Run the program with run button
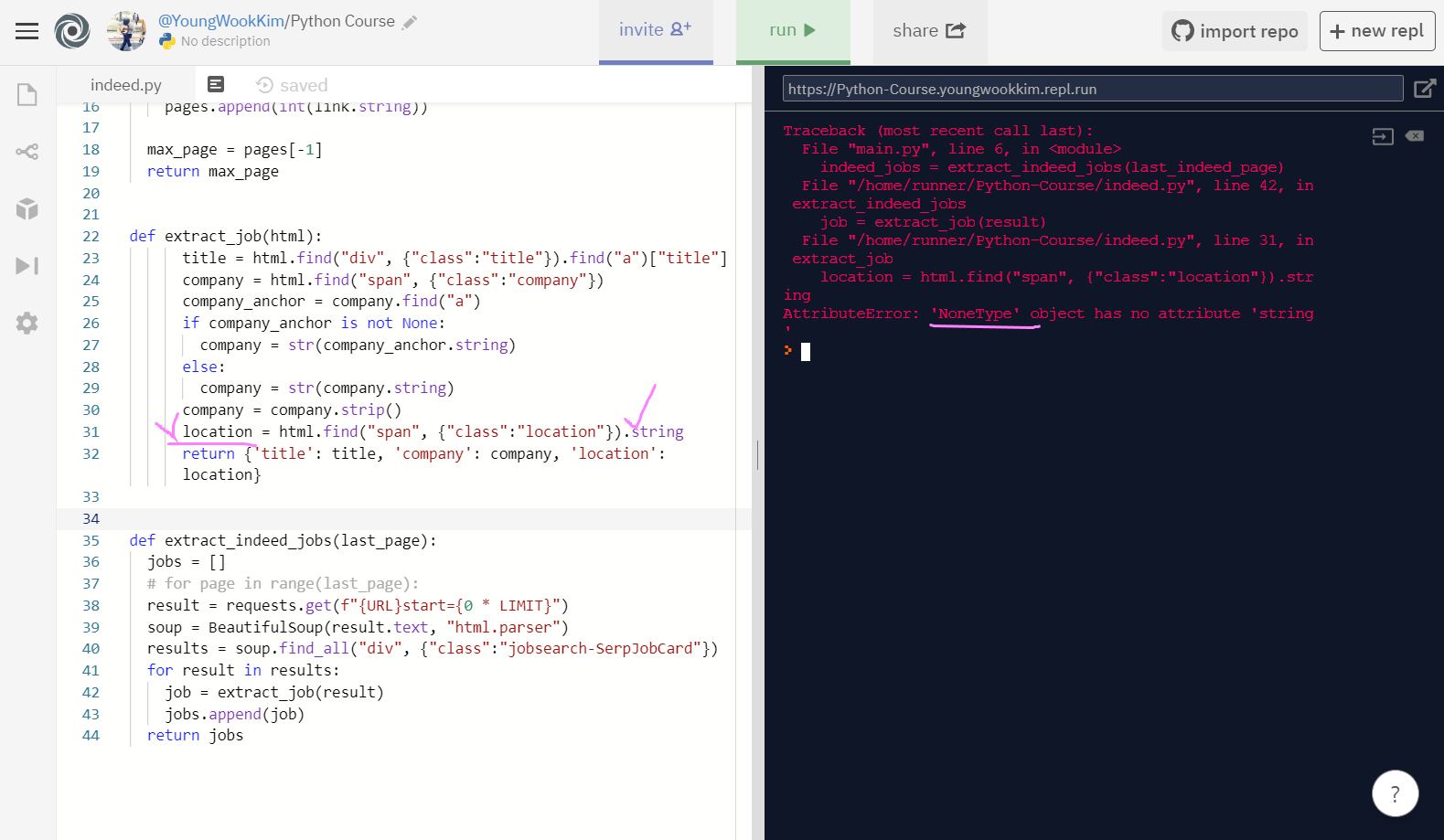Image resolution: width=1444 pixels, height=840 pixels. (x=793, y=30)
